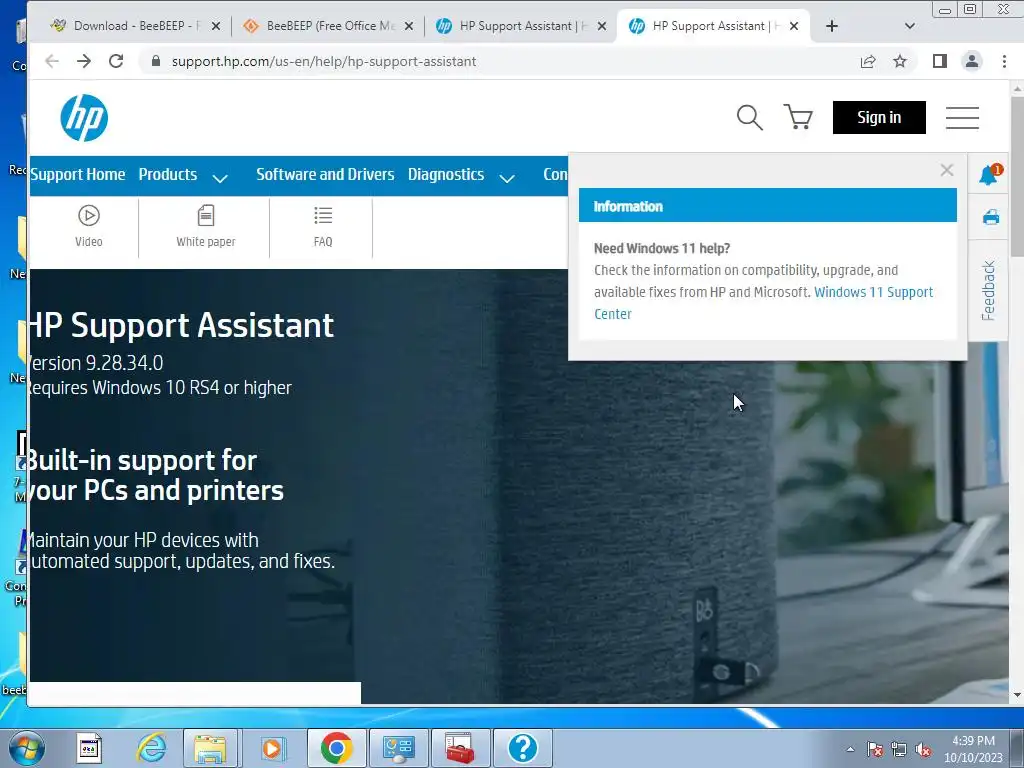Open the Support Home menu item

78,174
